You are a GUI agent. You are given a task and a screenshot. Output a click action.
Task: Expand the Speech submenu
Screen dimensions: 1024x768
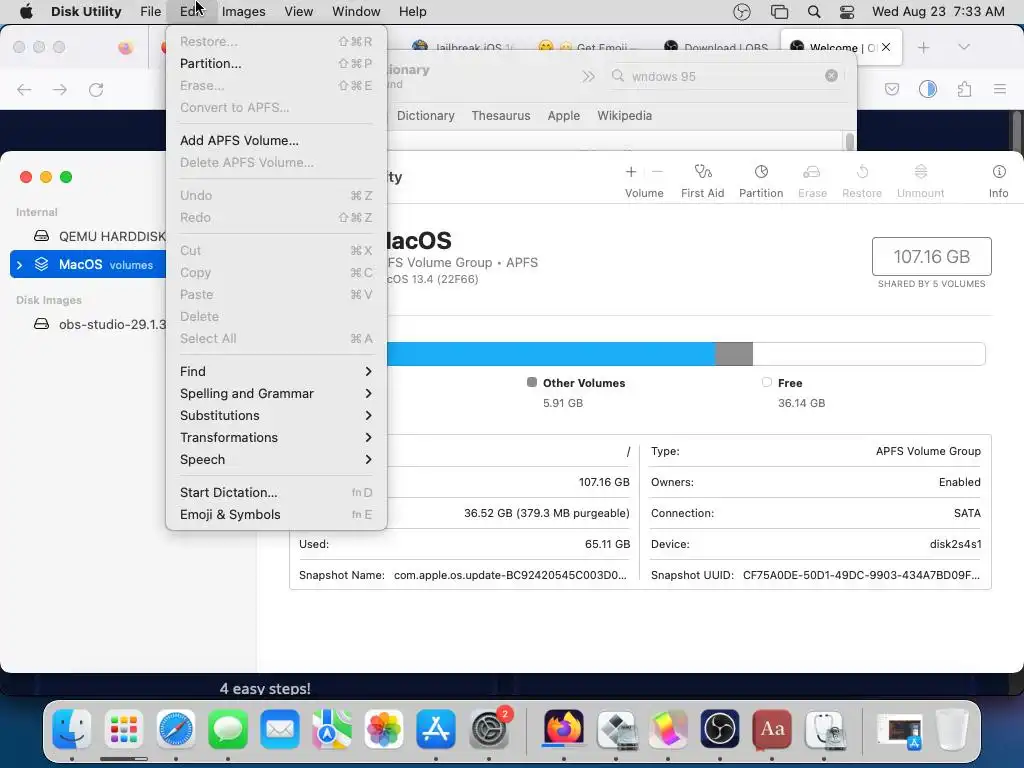(x=277, y=459)
